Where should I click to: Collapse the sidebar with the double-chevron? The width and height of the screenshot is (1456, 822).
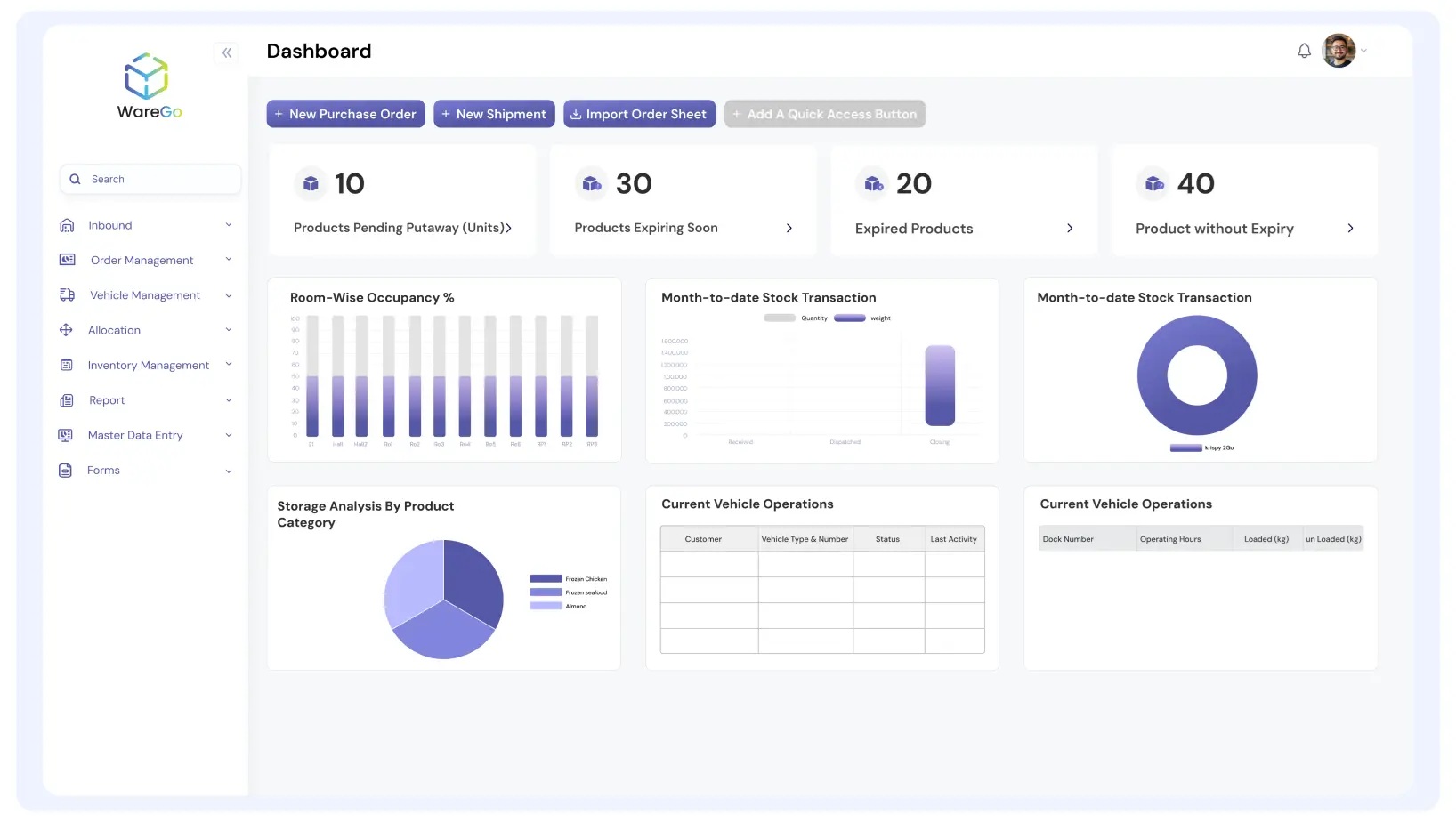(226, 53)
